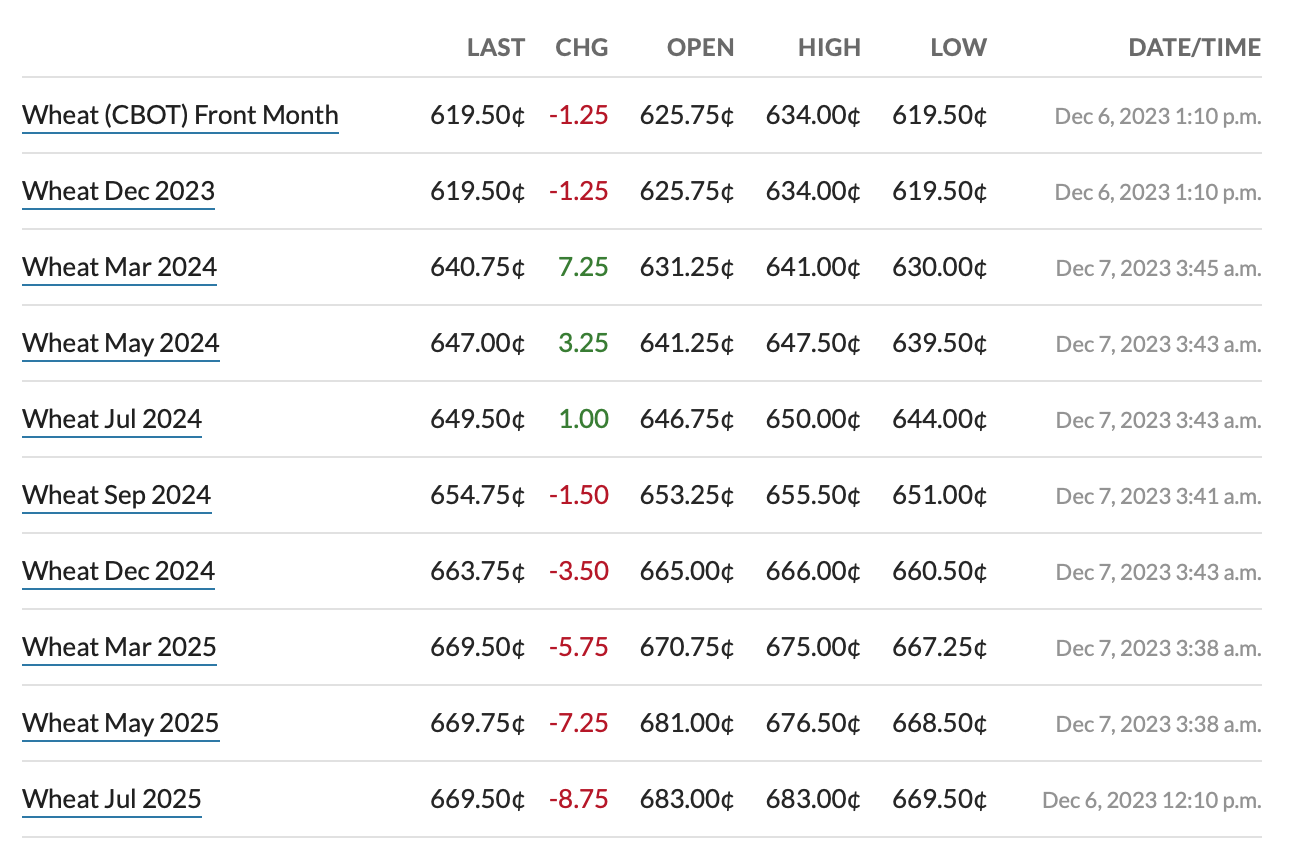Select the 670.75¢ open value

(687, 648)
